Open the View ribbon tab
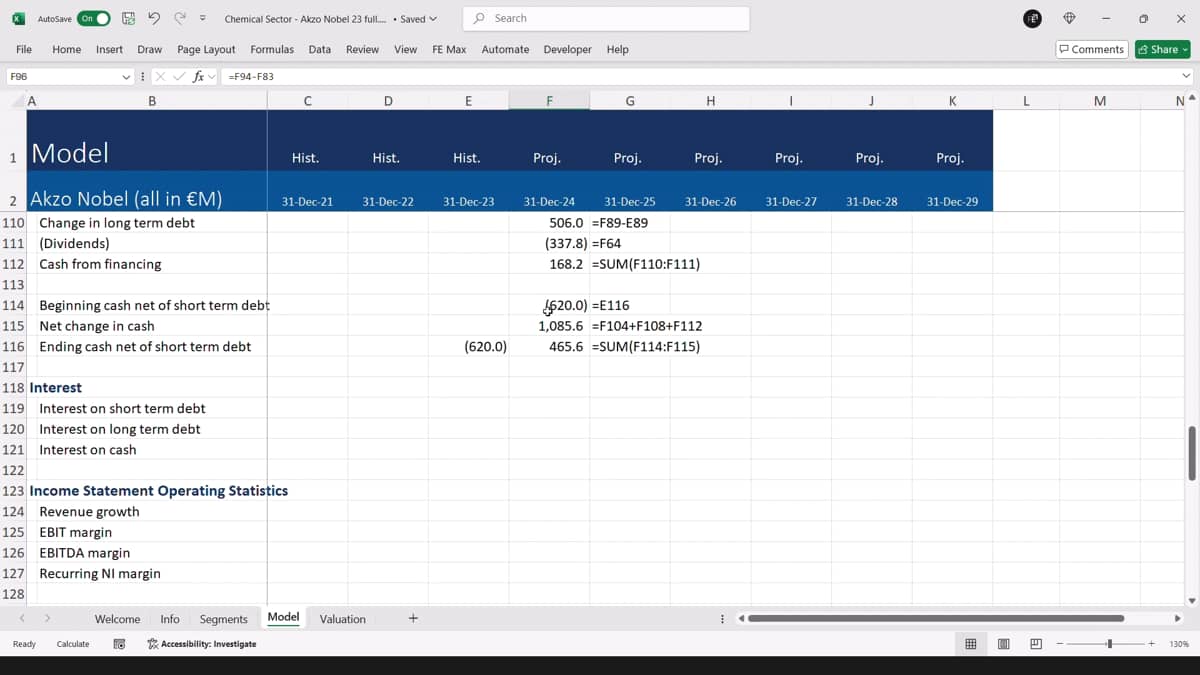The image size is (1200, 675). [405, 49]
